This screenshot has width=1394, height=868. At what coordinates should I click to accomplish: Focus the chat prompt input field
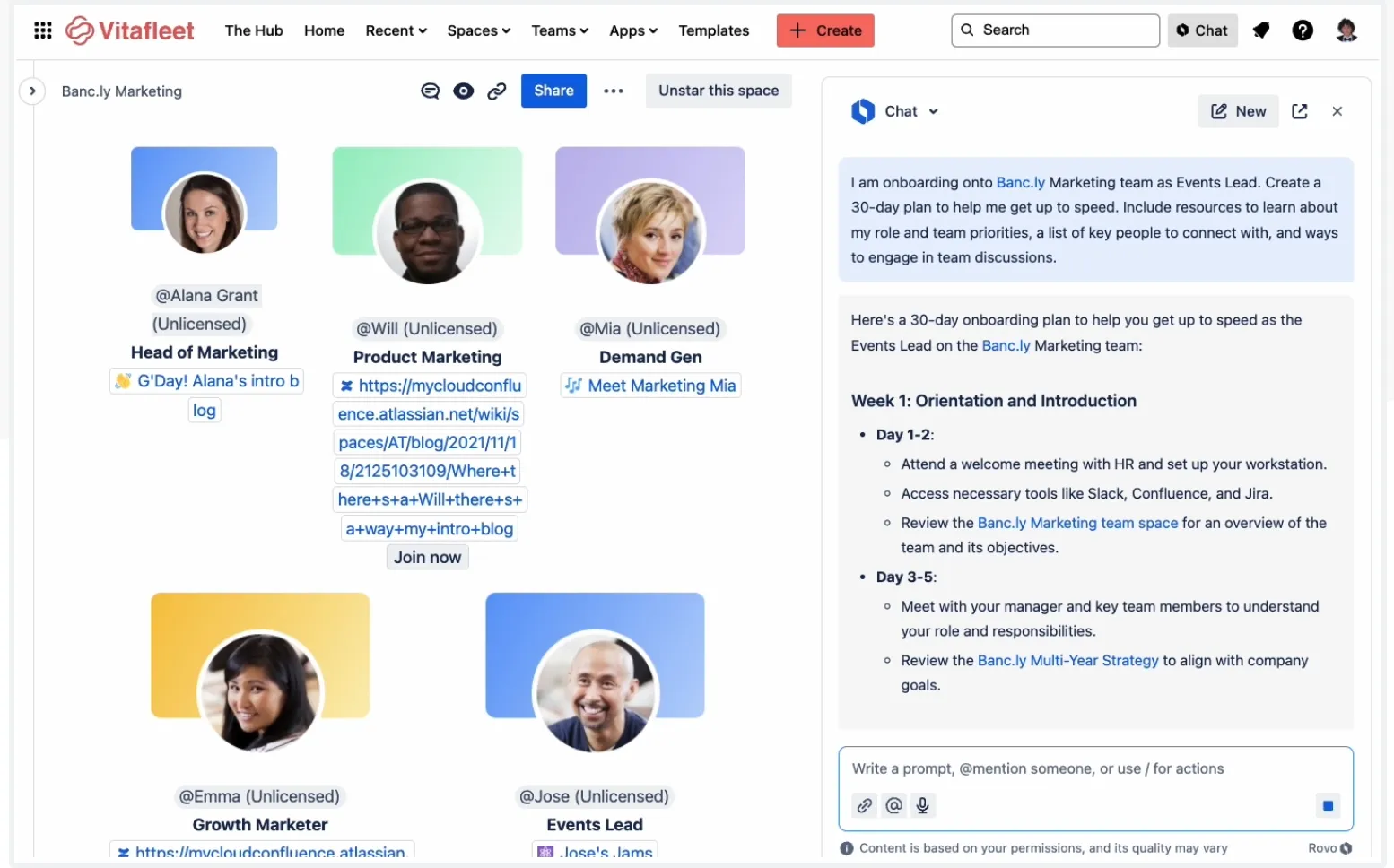[x=1095, y=768]
